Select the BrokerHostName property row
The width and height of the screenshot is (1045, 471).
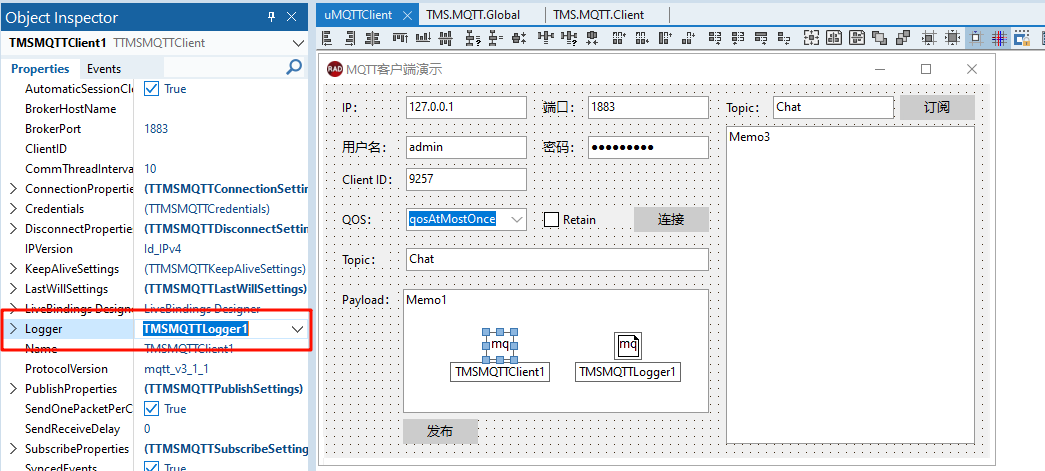click(157, 109)
